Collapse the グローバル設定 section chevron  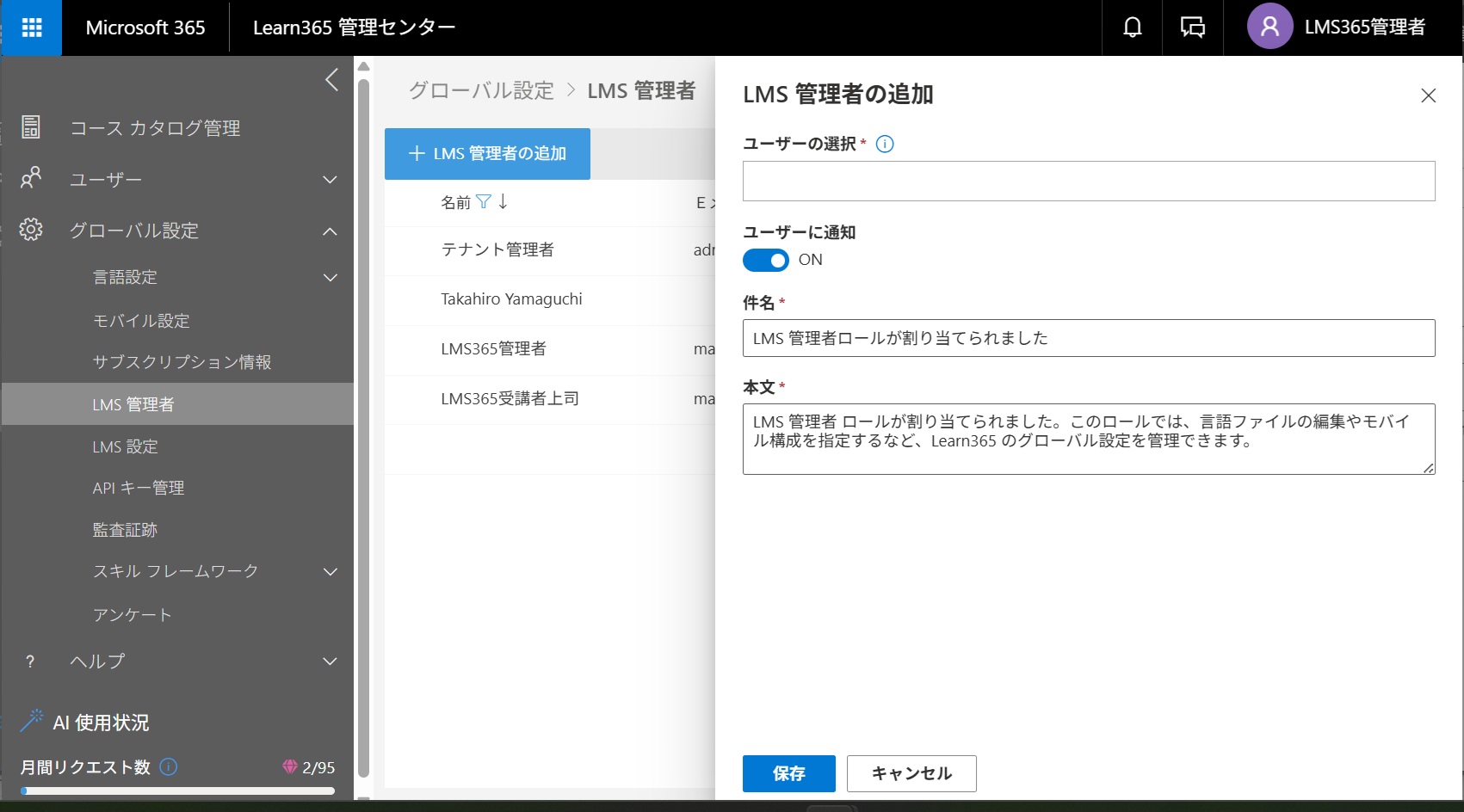330,231
